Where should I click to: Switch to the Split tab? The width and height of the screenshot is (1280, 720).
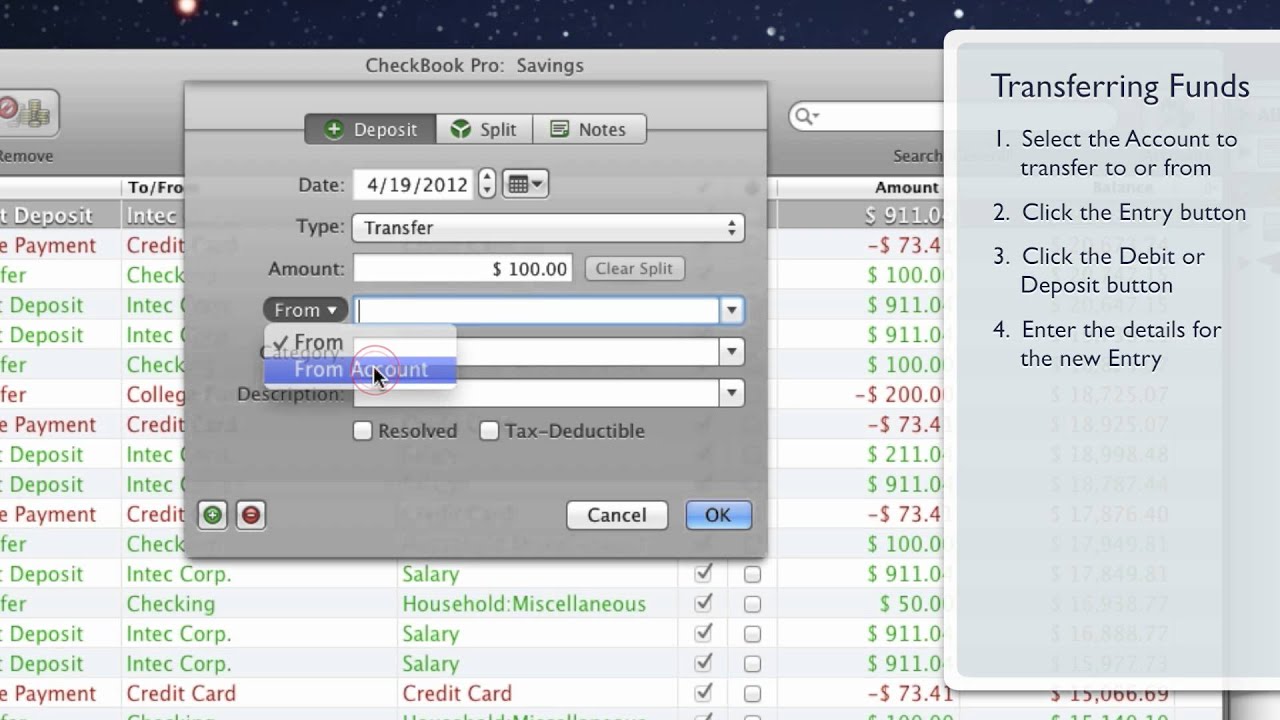click(484, 129)
